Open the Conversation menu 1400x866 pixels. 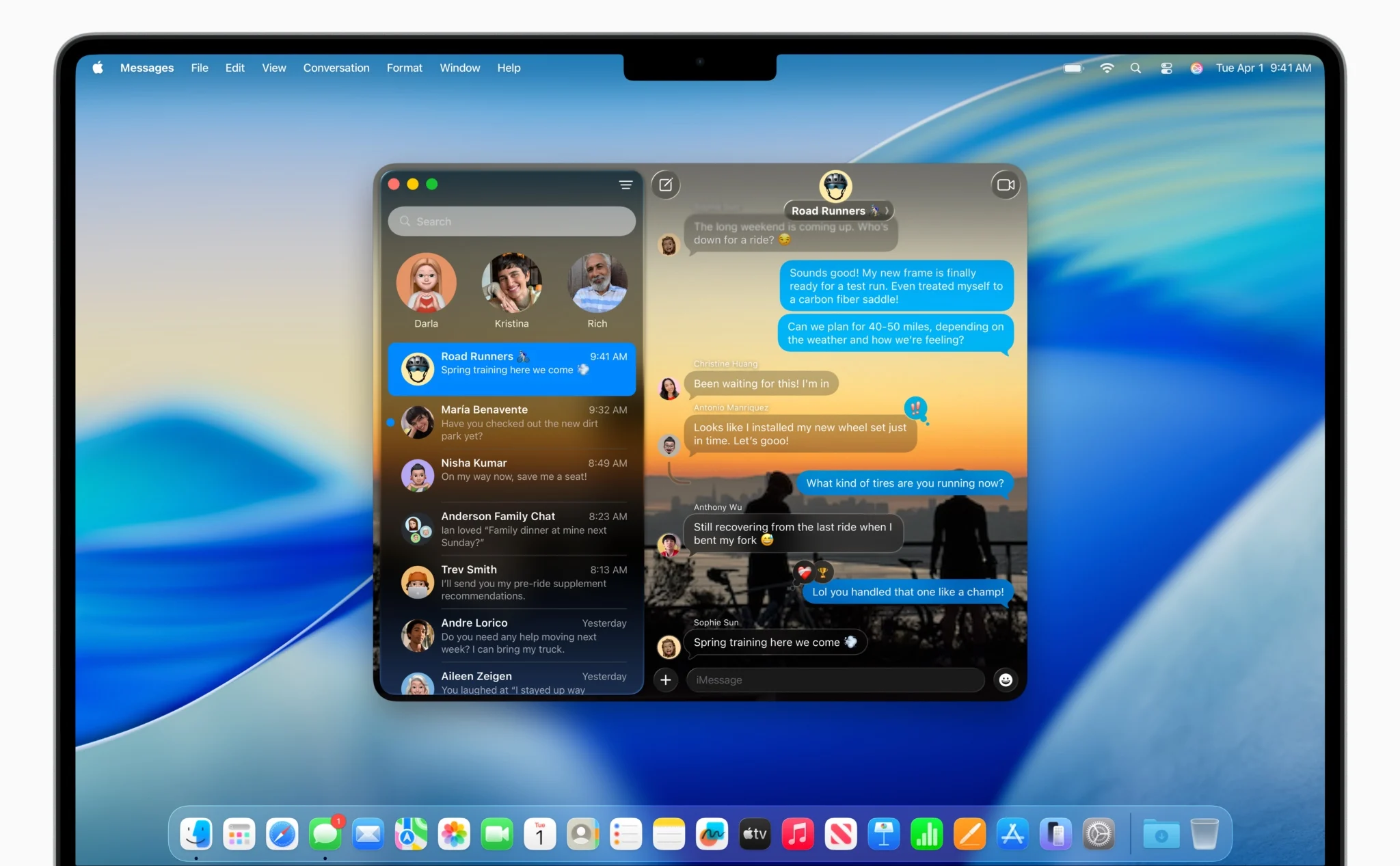point(336,68)
